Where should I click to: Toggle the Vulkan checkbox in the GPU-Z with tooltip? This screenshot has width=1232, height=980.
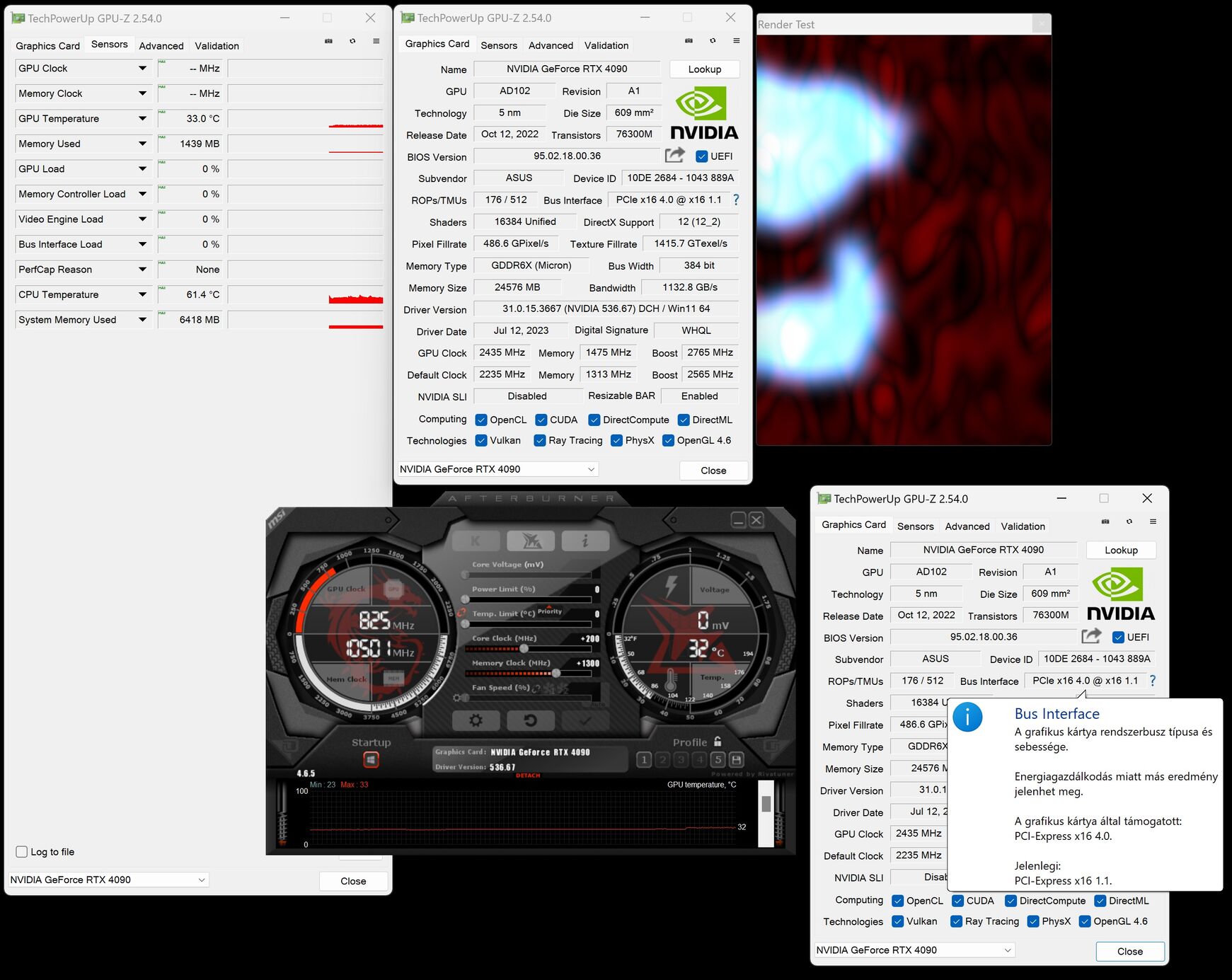pos(898,921)
